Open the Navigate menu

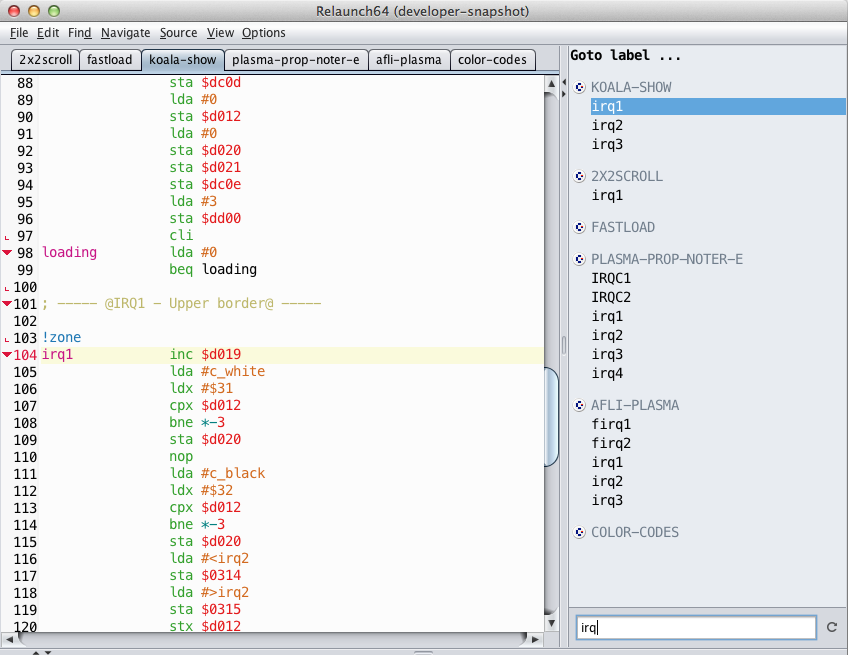[x=126, y=33]
